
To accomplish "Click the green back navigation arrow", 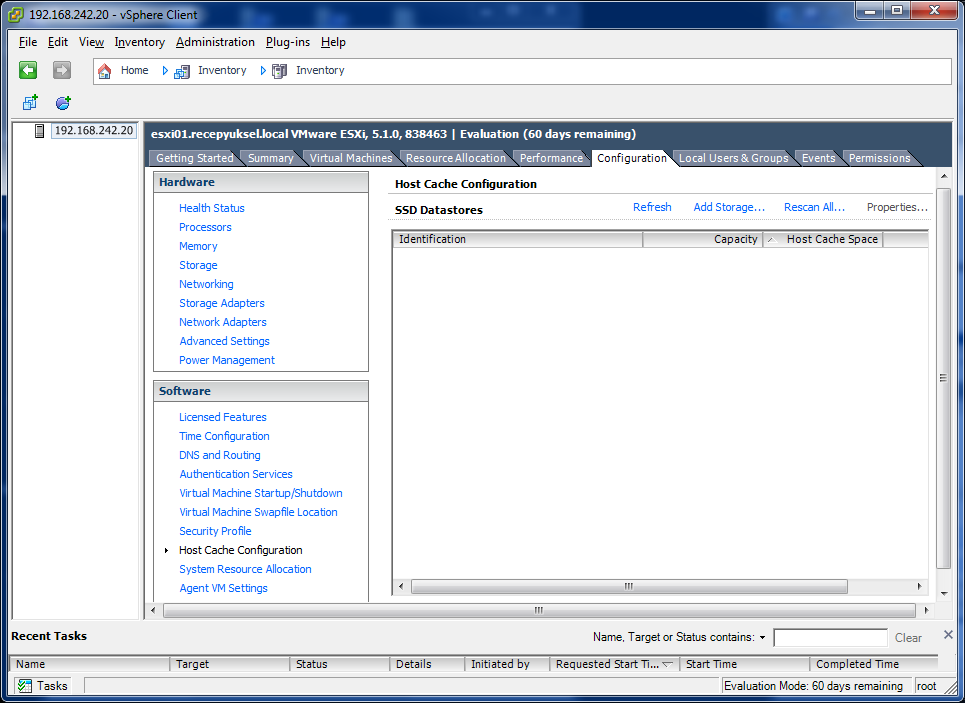I will point(28,70).
